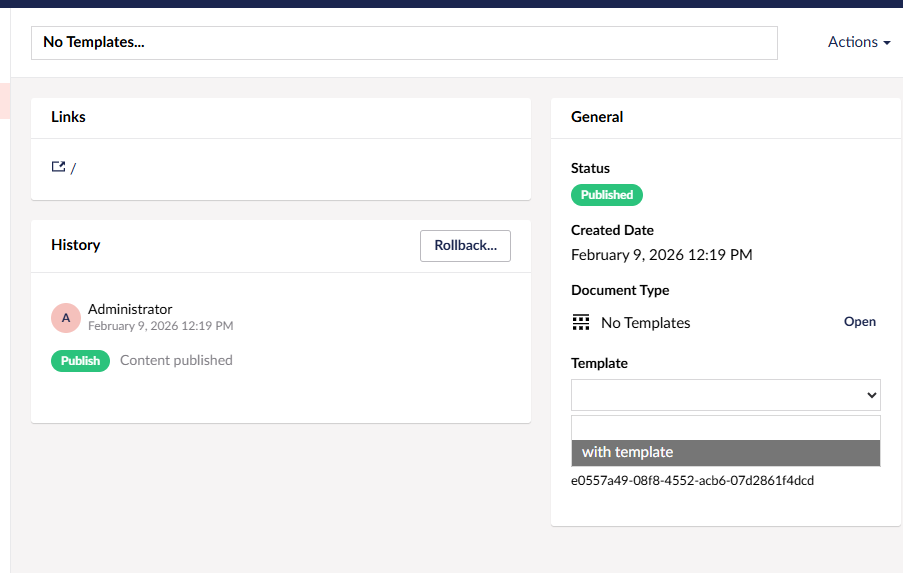The height and width of the screenshot is (573, 903).
Task: Click the content GUID key text
Action: pyautogui.click(x=692, y=480)
